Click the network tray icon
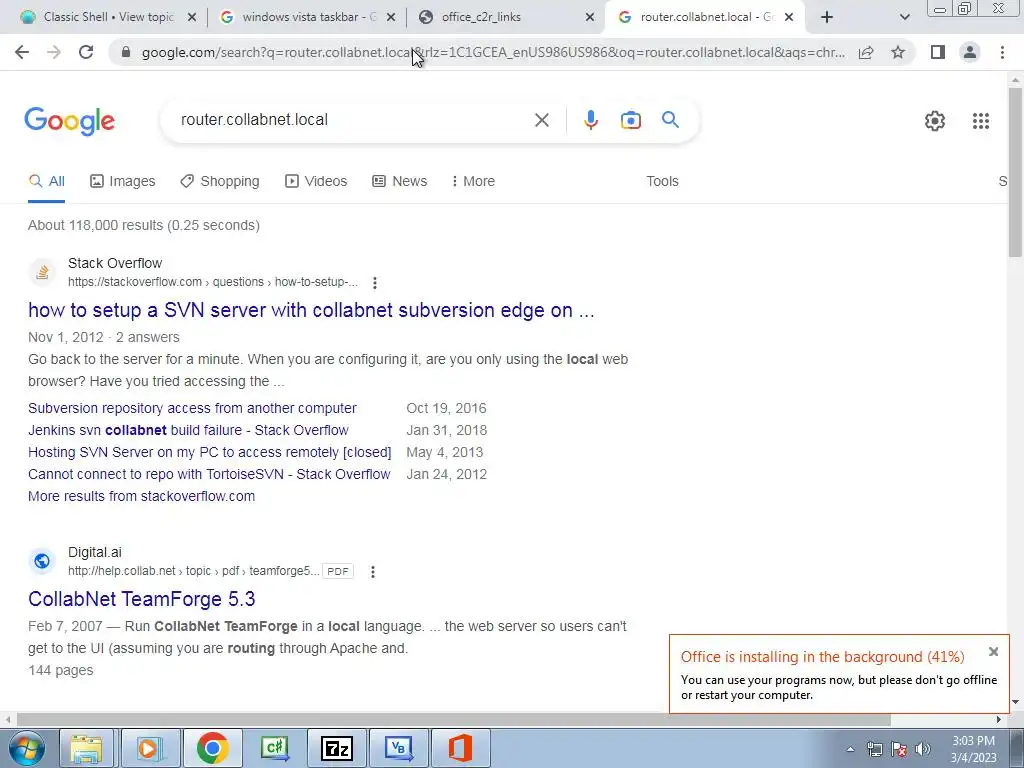 pyautogui.click(x=874, y=749)
